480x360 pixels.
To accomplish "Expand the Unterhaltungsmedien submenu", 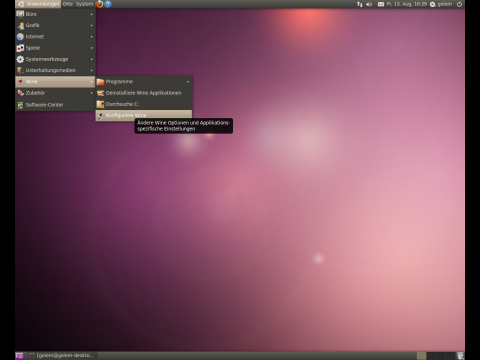I will [55, 70].
